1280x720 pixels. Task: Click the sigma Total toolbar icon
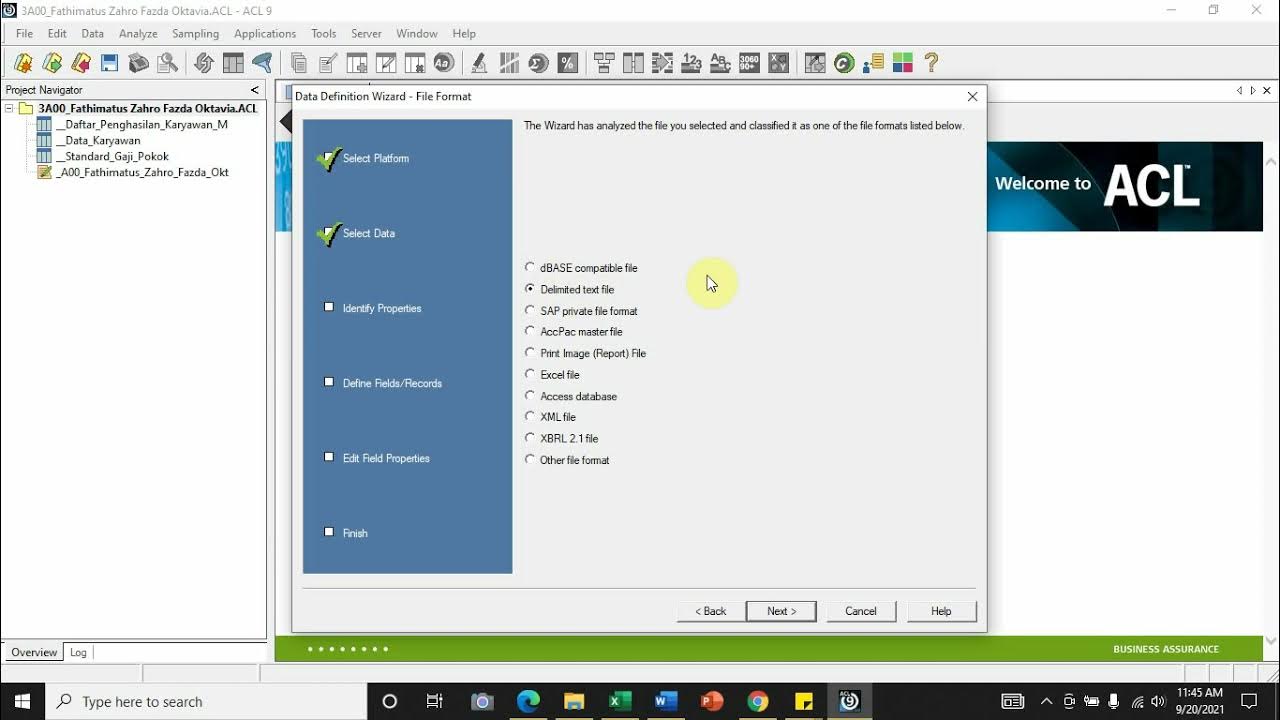(538, 63)
